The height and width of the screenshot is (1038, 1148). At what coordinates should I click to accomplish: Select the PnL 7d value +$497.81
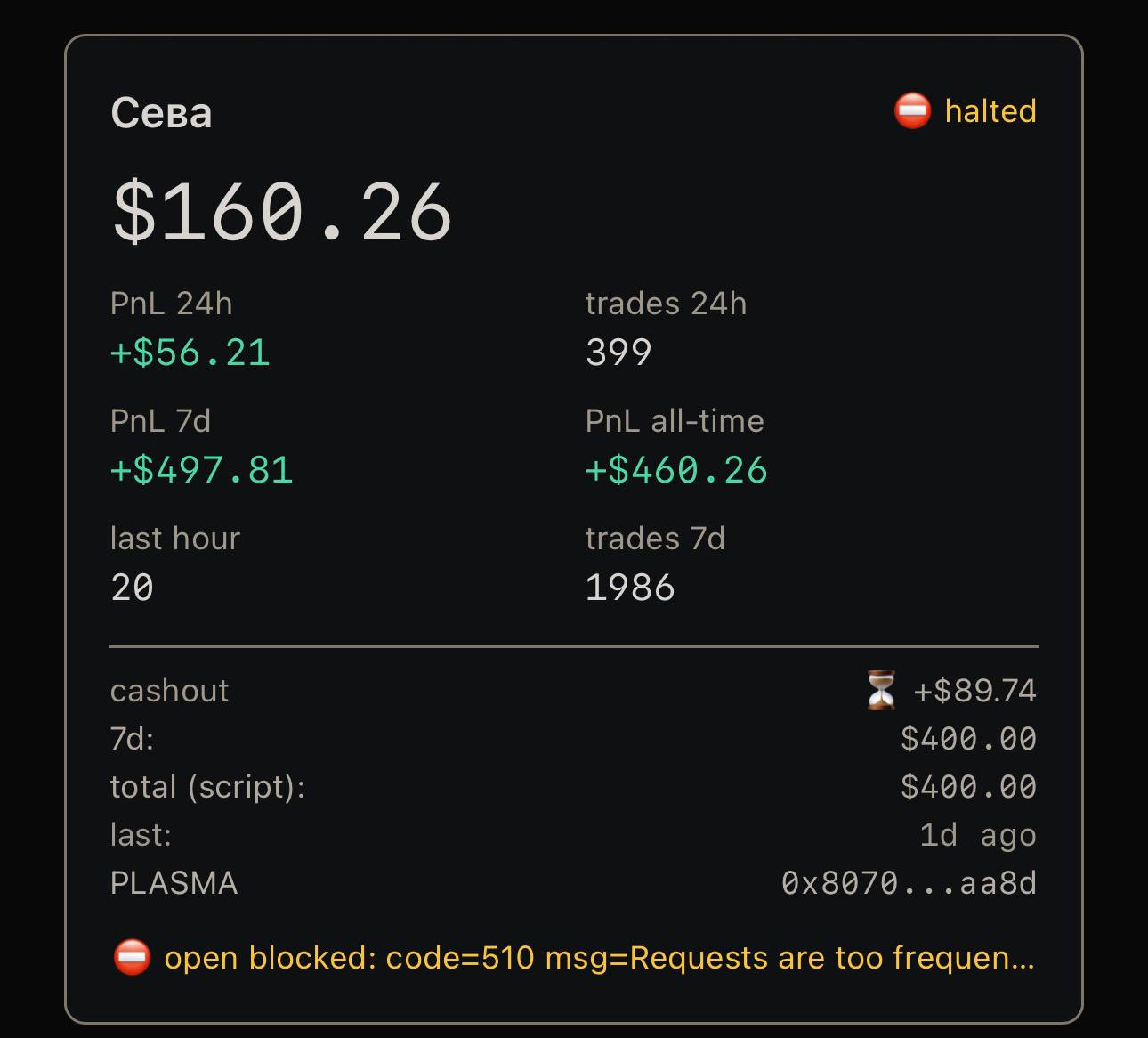201,470
